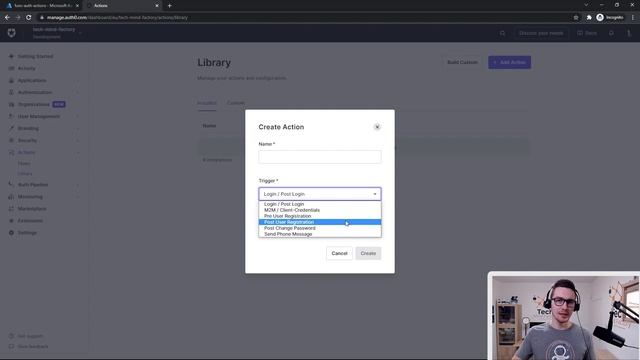
Task: Click Get support link at sidebar bottom
Action: 30,336
